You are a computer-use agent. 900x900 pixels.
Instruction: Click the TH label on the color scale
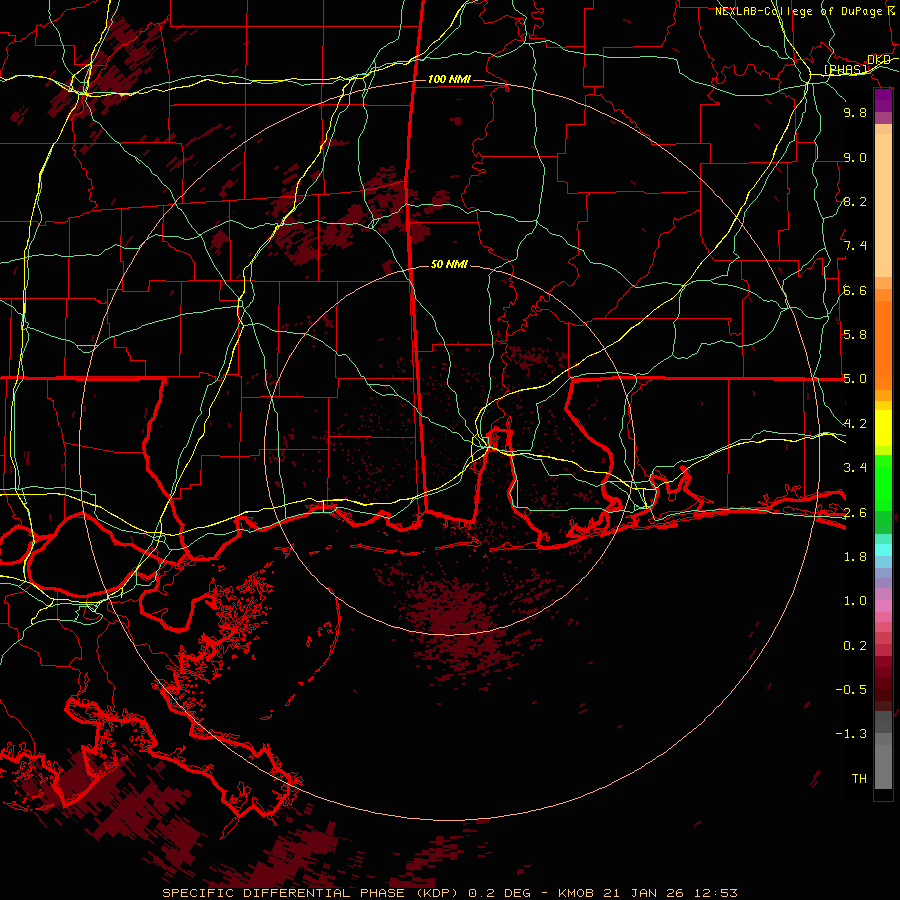pos(859,779)
